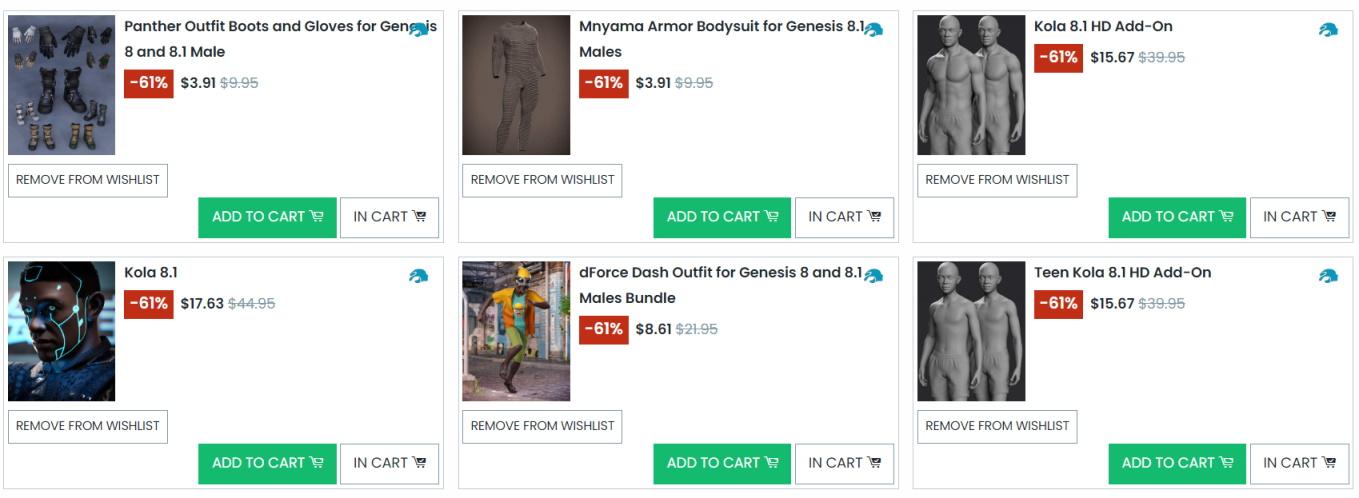
Task: Click Kola 8.1 HD Add-On figure thumbnail
Action: (x=971, y=85)
